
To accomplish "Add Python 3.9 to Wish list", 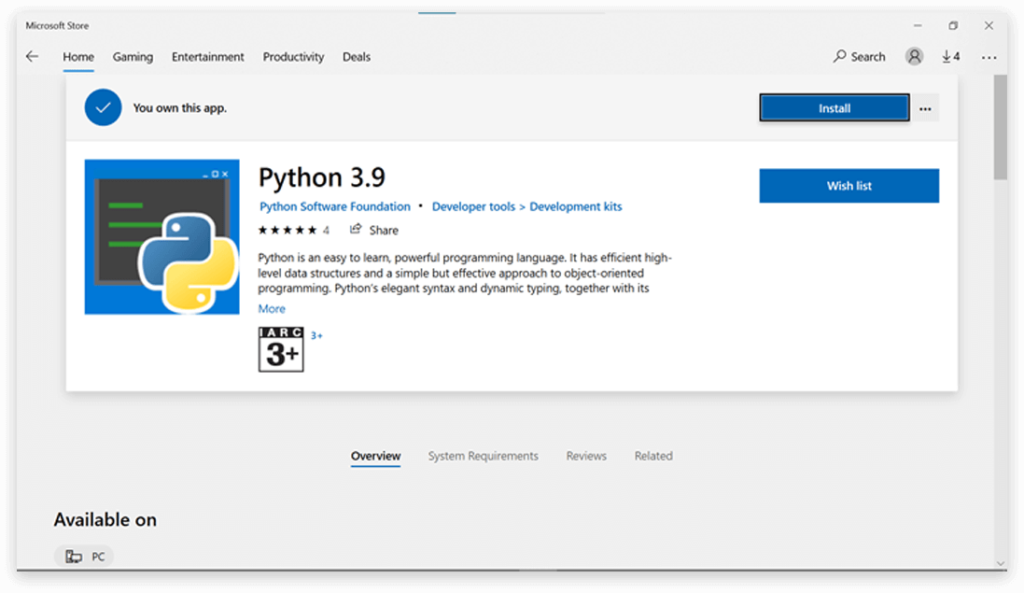I will pyautogui.click(x=848, y=186).
